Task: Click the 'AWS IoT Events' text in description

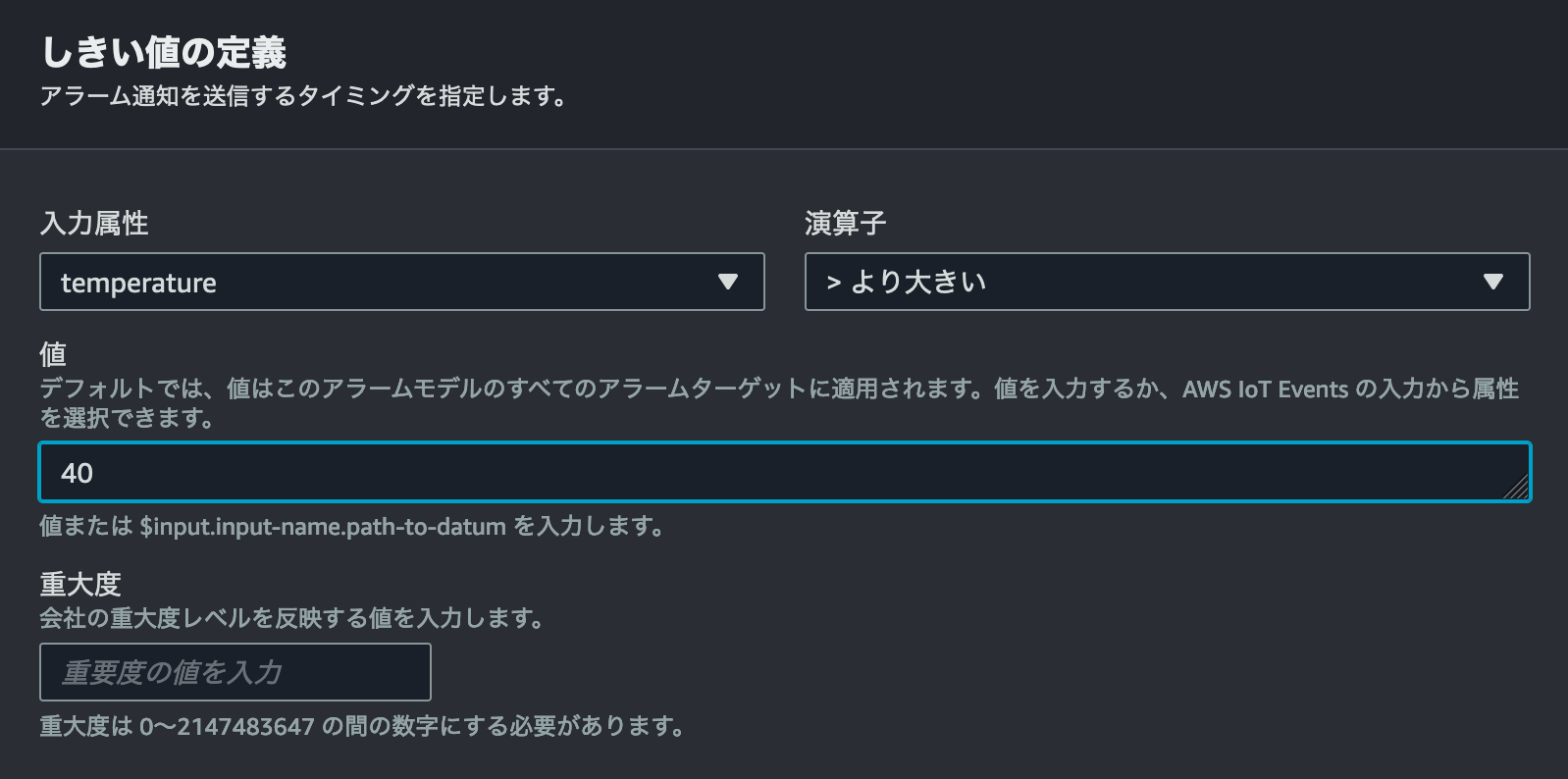Action: 1265,389
